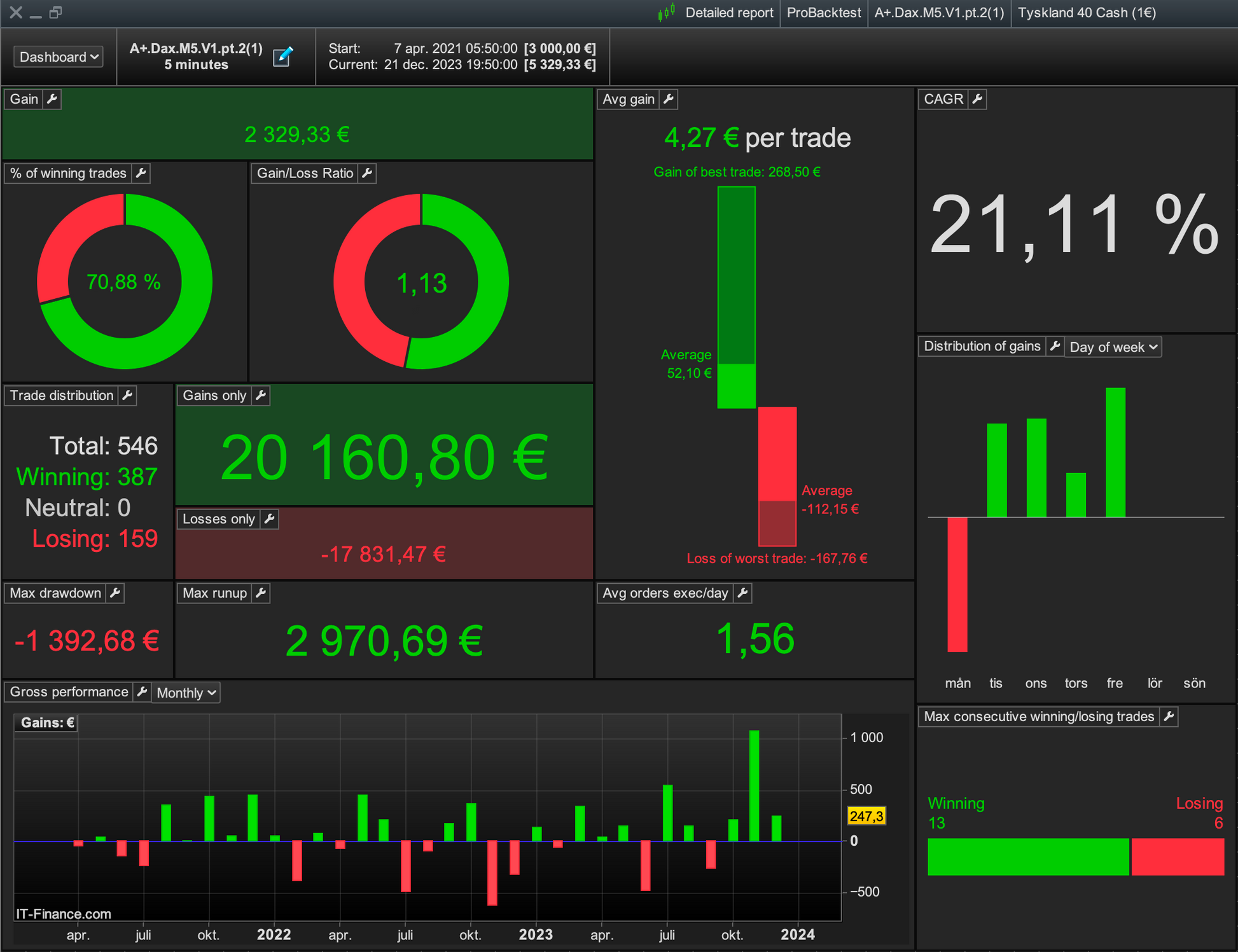
Task: Open the Dashboard dropdown
Action: [59, 57]
